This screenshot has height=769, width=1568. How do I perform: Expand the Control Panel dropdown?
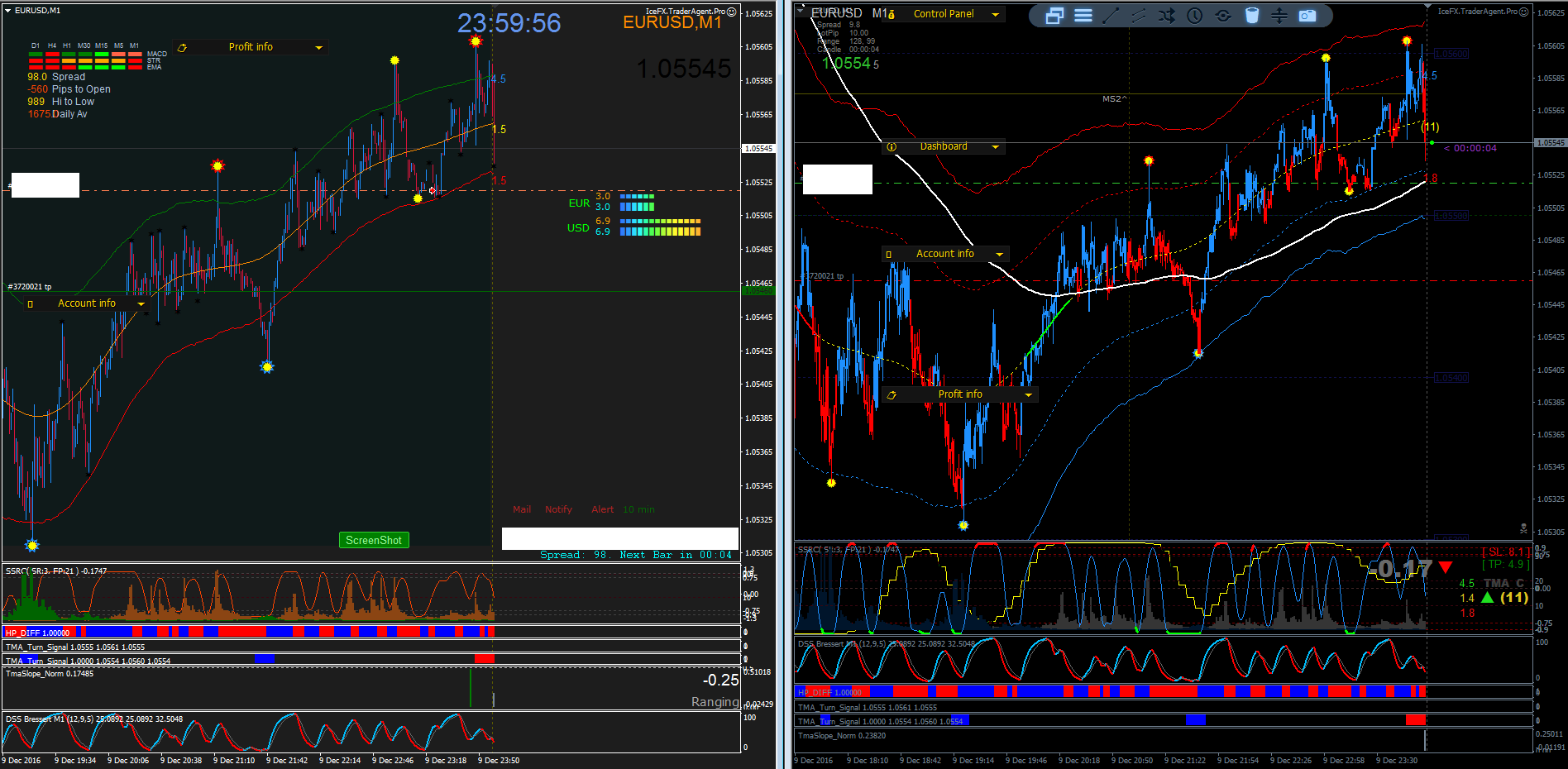[x=995, y=14]
